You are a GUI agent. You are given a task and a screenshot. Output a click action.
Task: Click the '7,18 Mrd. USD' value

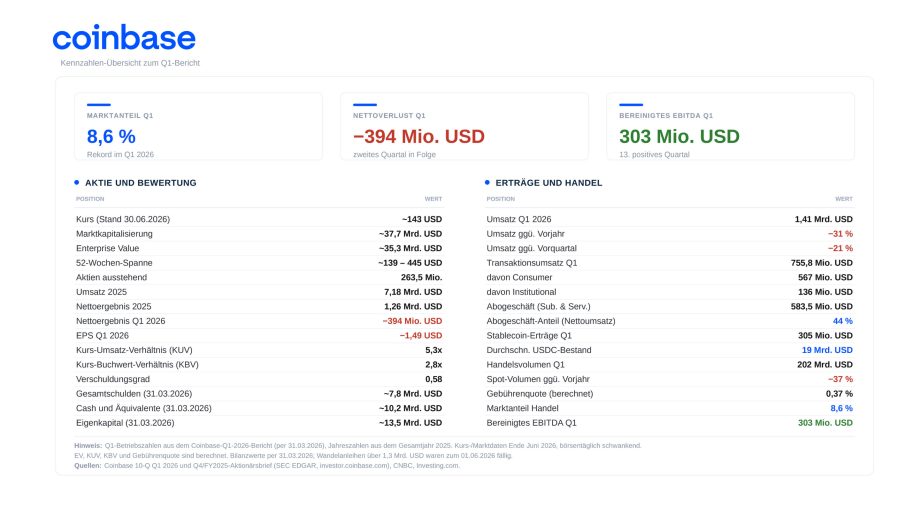point(413,292)
